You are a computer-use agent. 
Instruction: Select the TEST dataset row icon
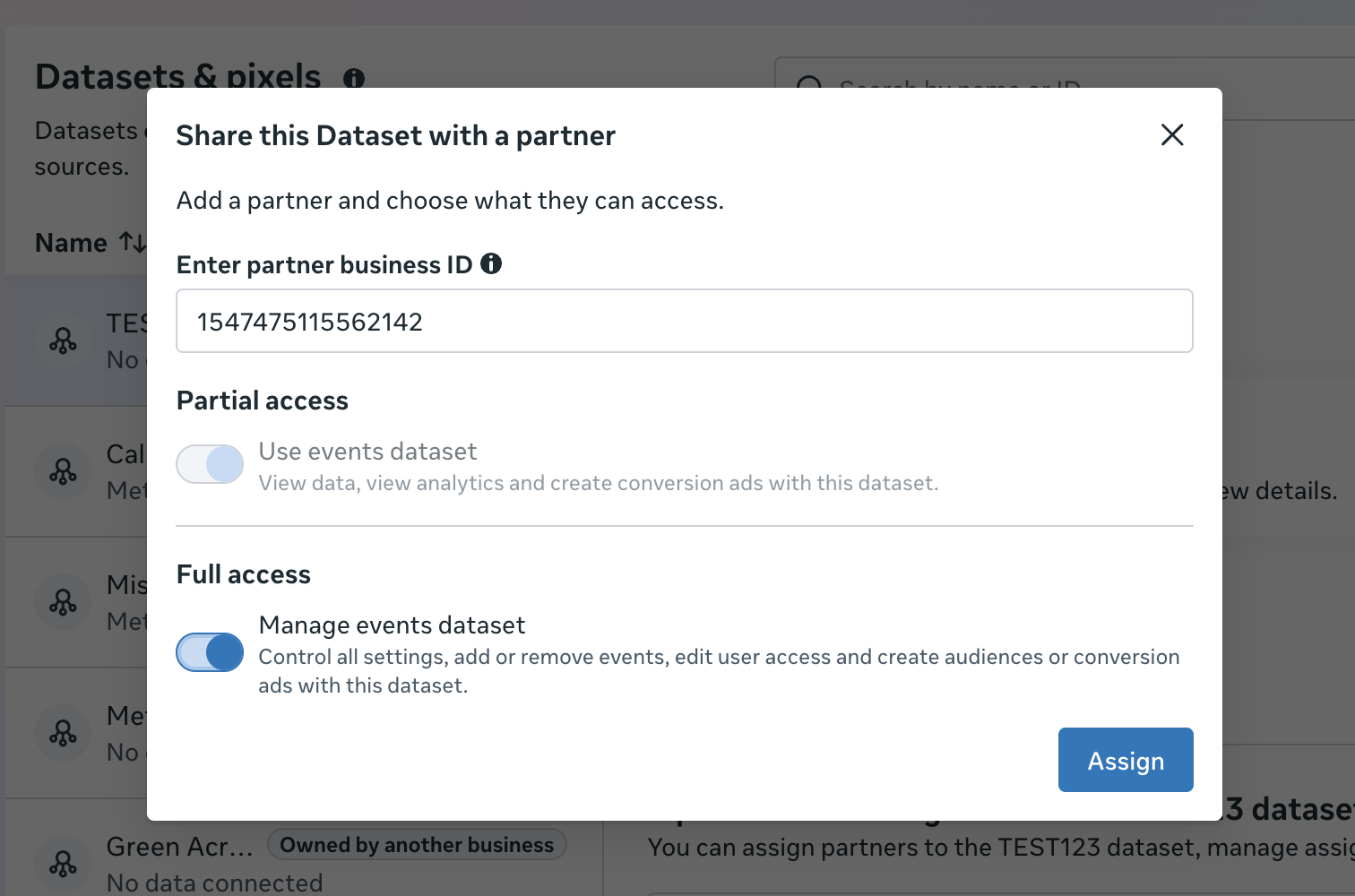point(63,340)
